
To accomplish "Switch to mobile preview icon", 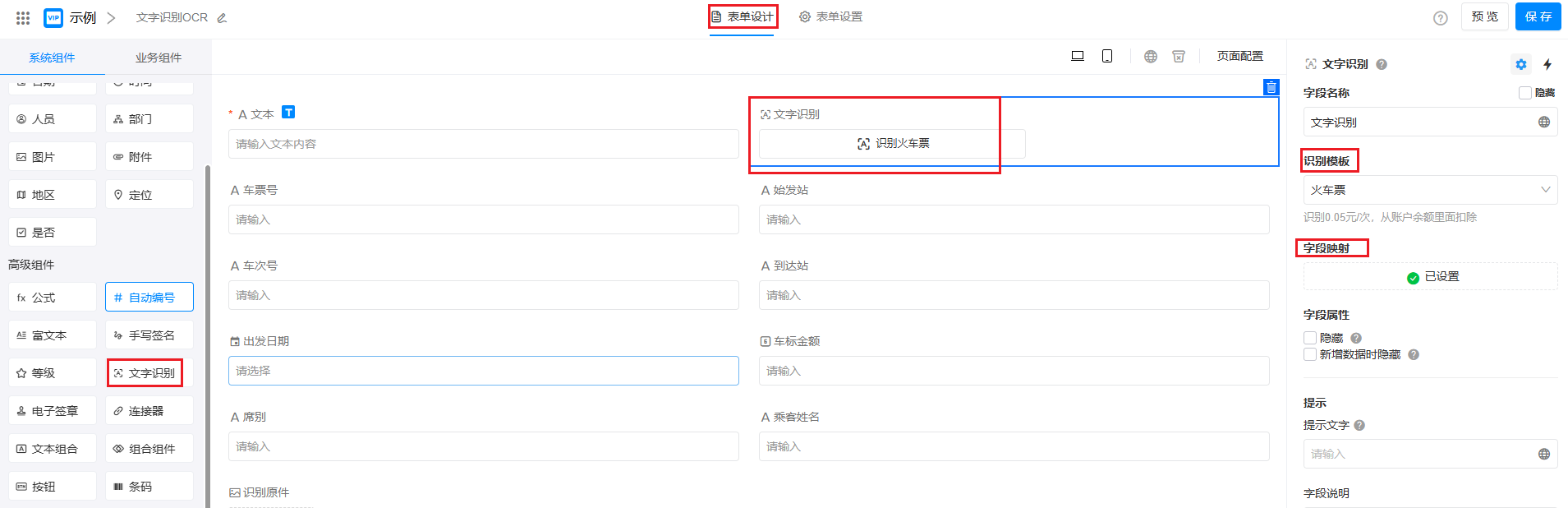I will [x=1107, y=56].
